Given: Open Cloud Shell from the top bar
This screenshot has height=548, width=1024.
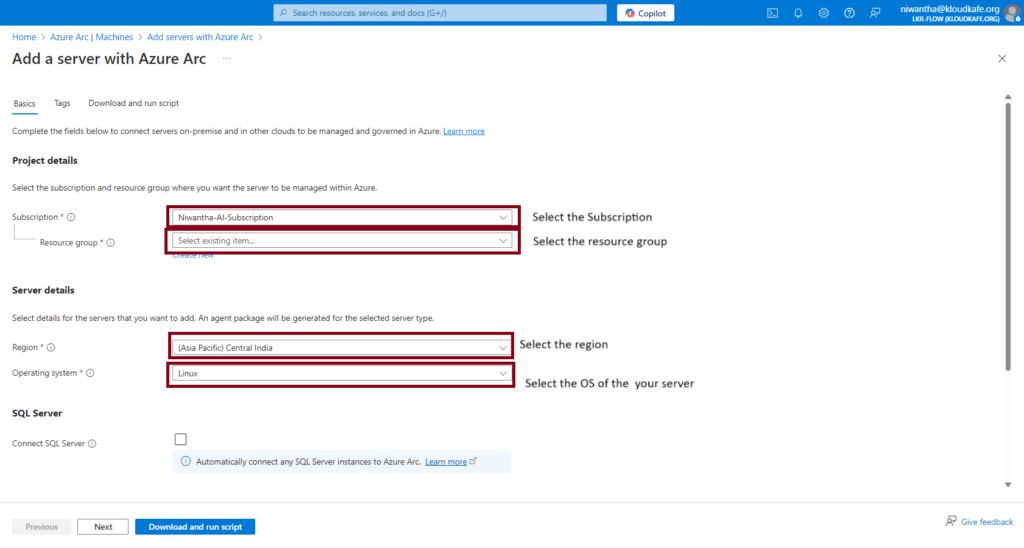Looking at the screenshot, I should pyautogui.click(x=772, y=13).
